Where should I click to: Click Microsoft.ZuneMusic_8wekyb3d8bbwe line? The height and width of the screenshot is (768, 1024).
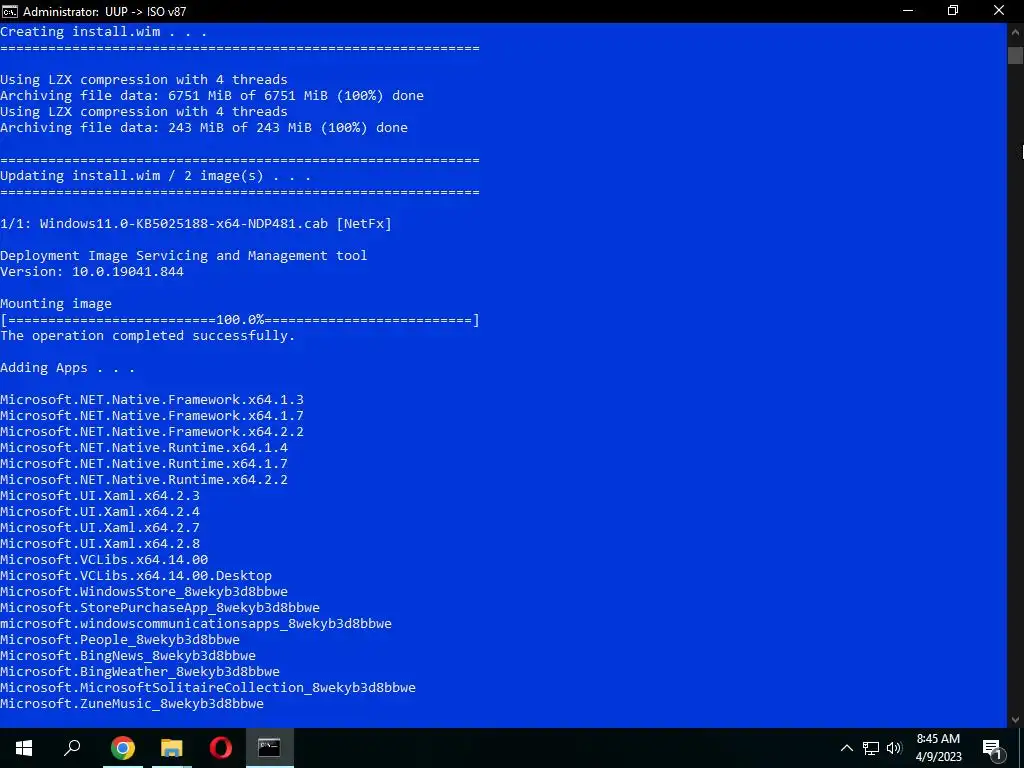132,703
